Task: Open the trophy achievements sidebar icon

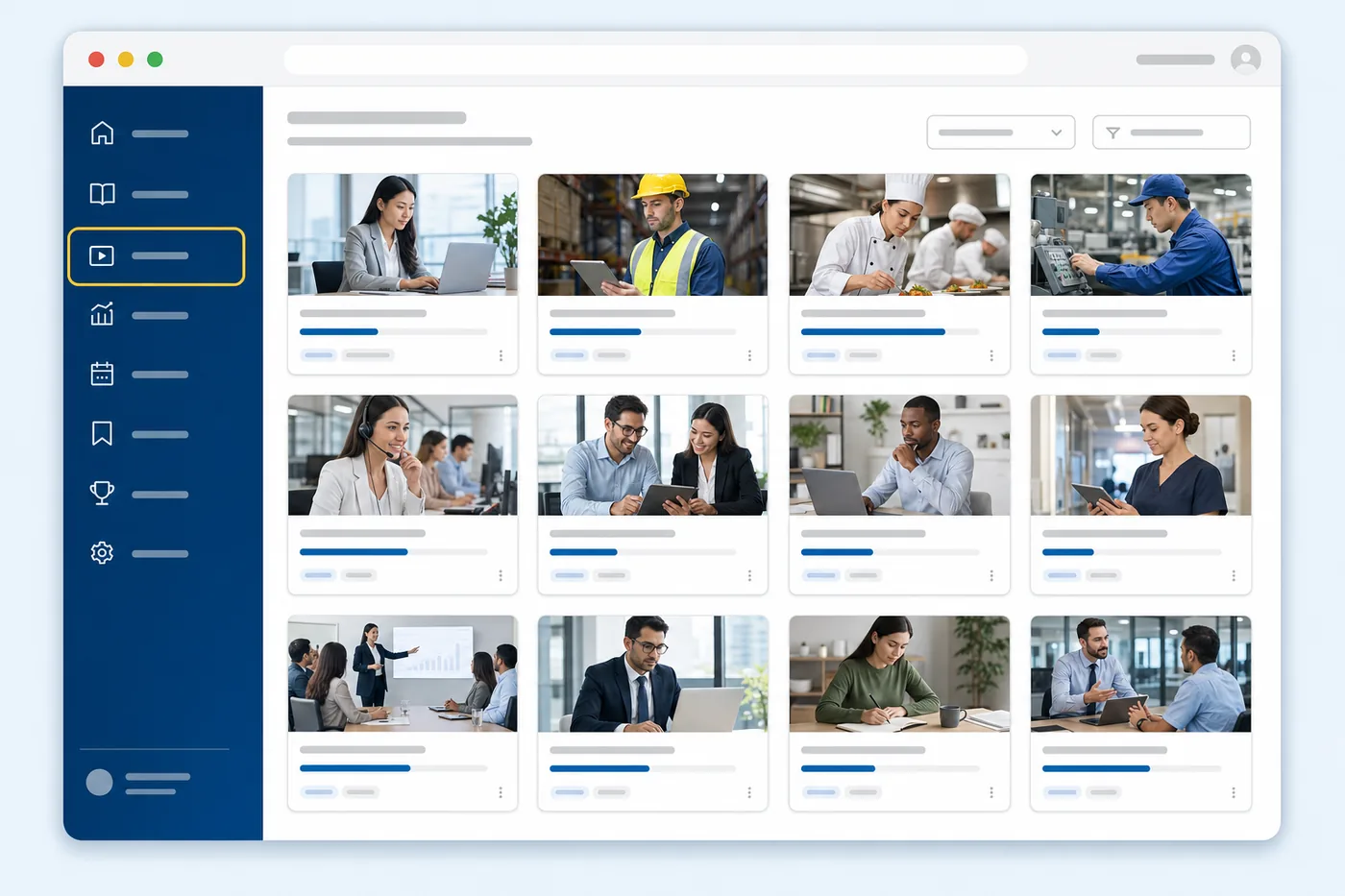Action: 102,494
